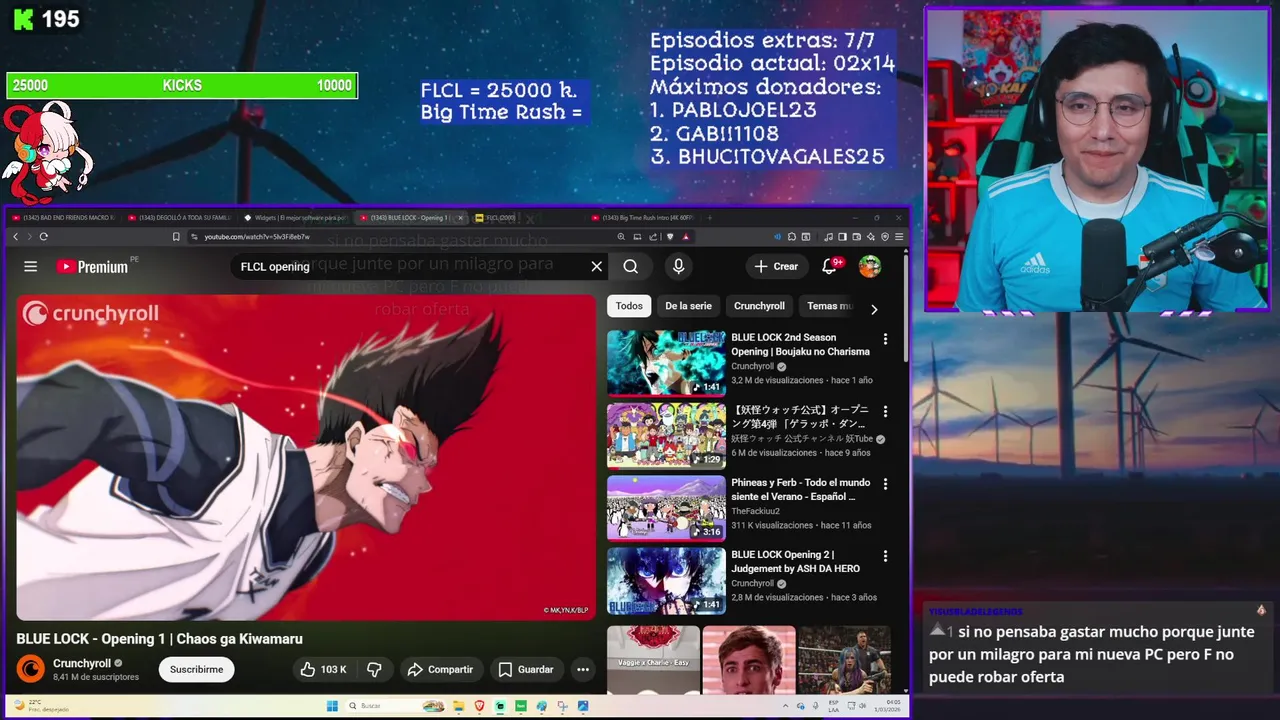The width and height of the screenshot is (1280, 720).
Task: Click the green KICKS goal progress bar
Action: (182, 86)
